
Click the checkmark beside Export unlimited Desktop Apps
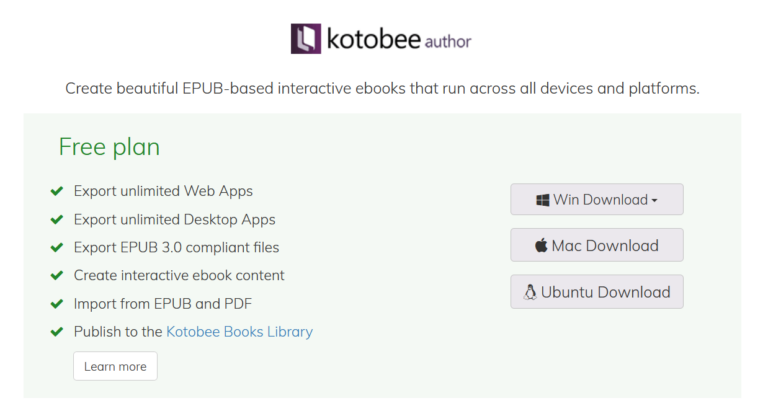[56, 219]
